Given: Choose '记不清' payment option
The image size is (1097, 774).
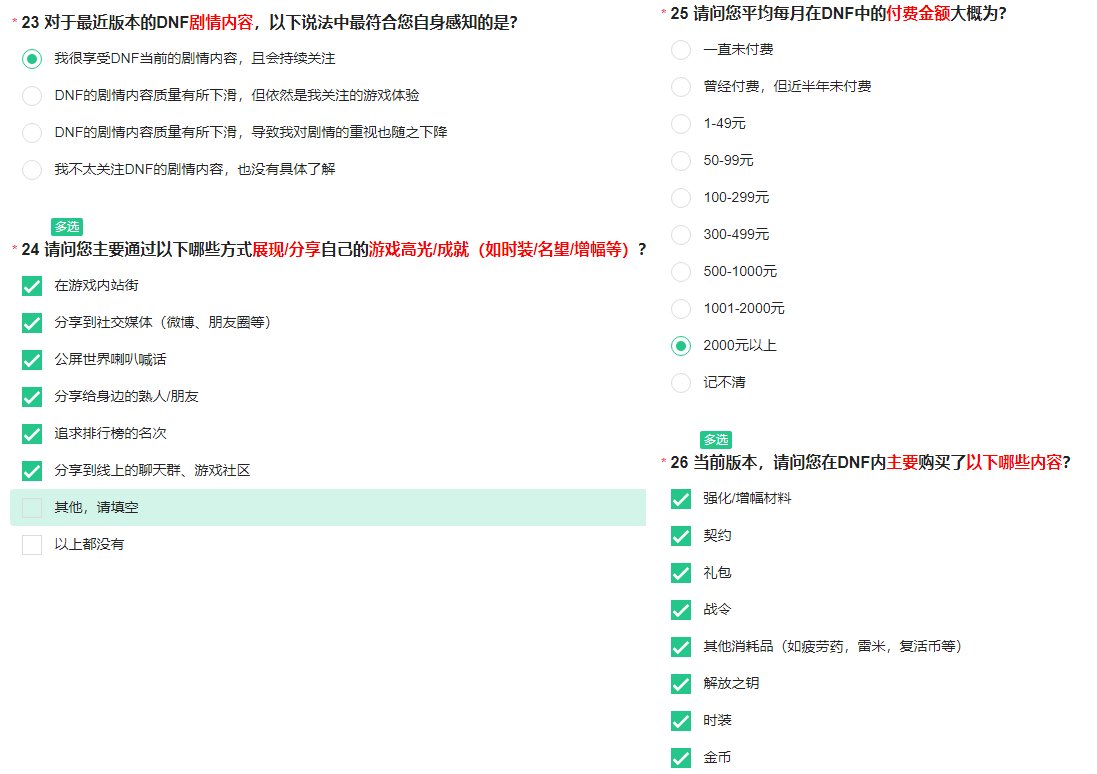Looking at the screenshot, I should pyautogui.click(x=681, y=383).
